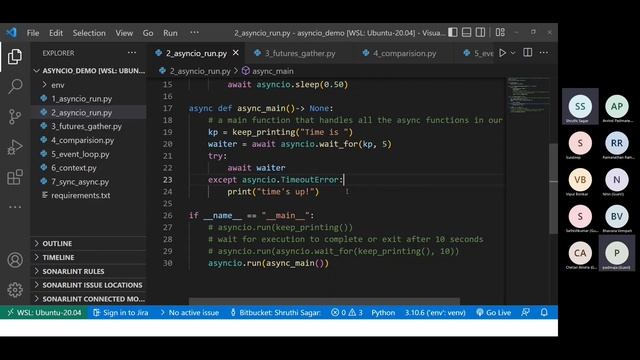Open editor More Actions ellipsis
This screenshot has width=640, height=360.
point(544,53)
